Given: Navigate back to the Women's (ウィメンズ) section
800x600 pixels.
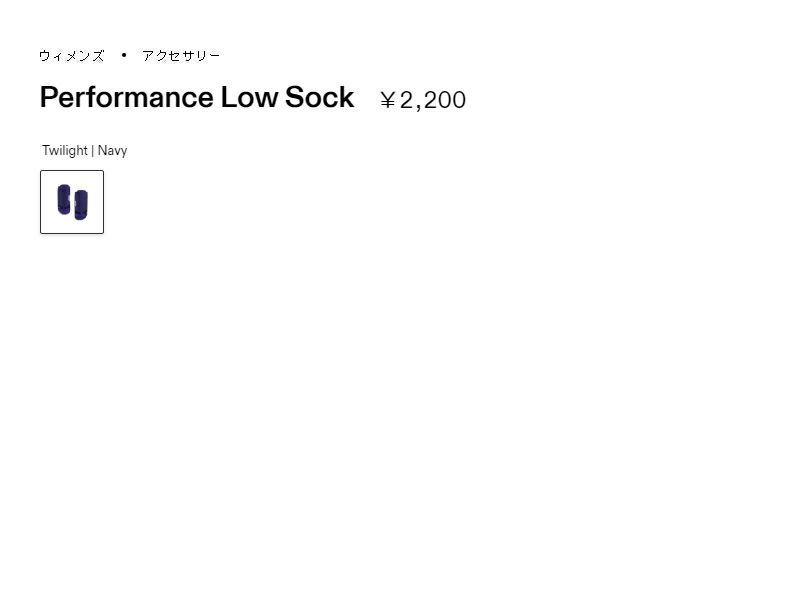Looking at the screenshot, I should [71, 56].
